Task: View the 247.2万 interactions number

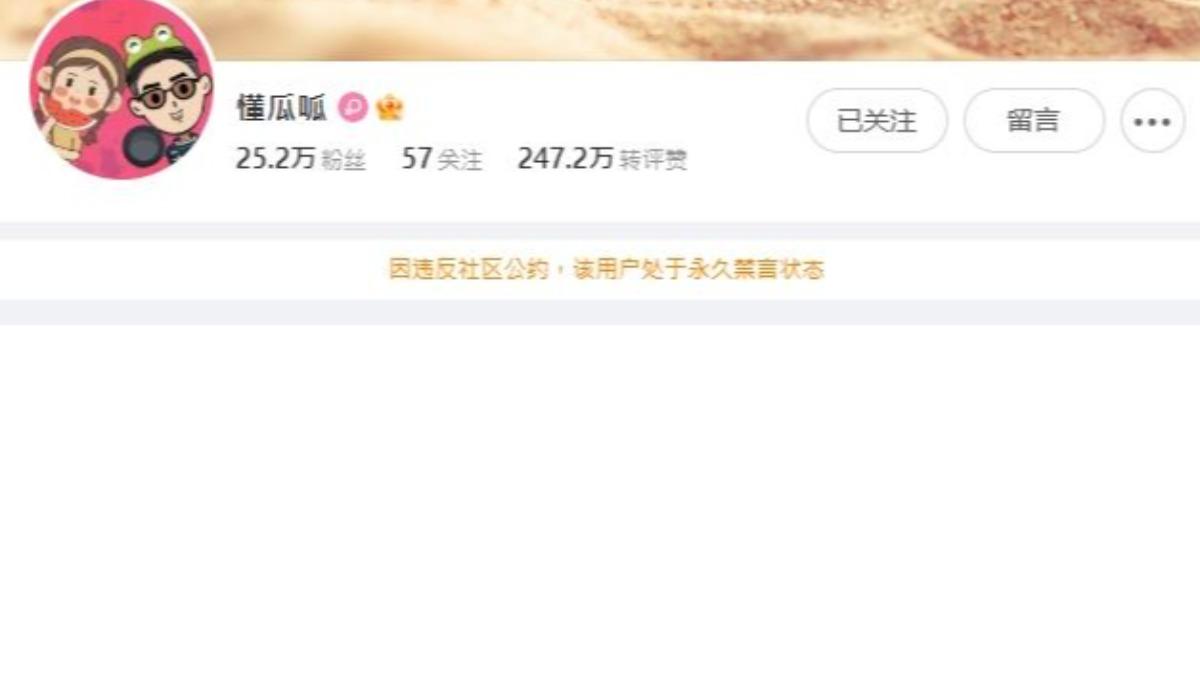Action: tap(565, 159)
